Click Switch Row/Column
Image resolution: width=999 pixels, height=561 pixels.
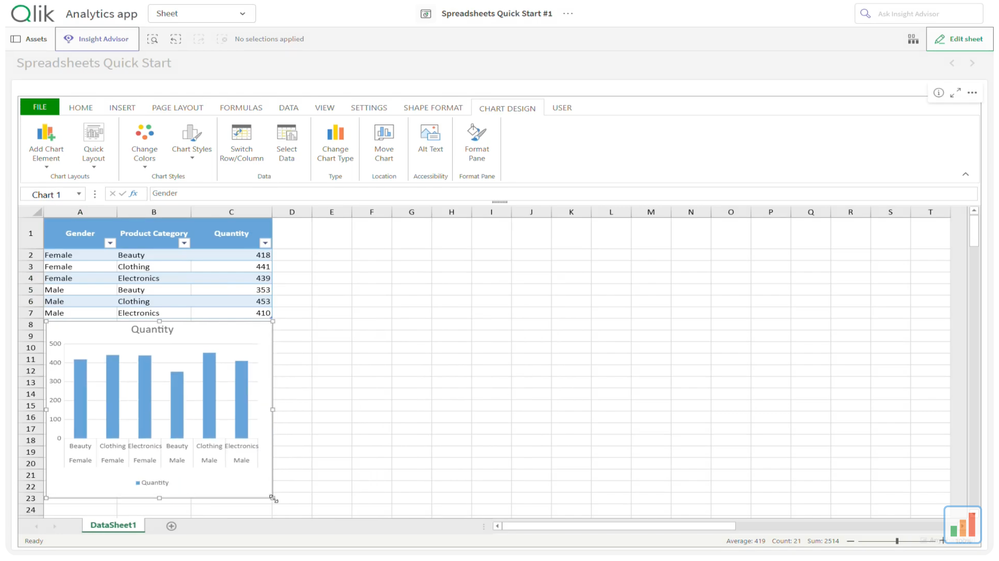coord(241,143)
